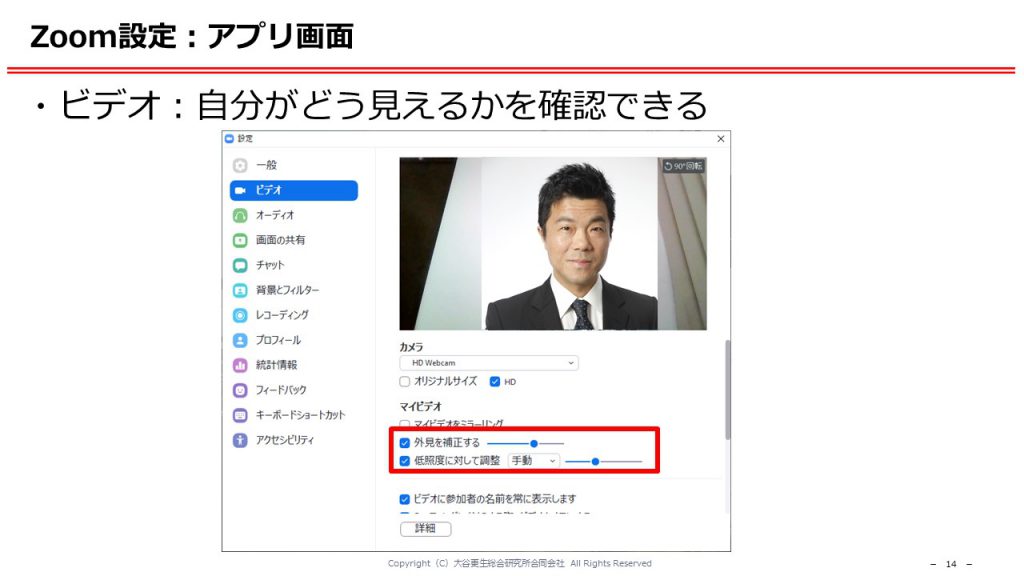Uncheck the HD checkbox
The image size is (1024, 576).
point(495,381)
